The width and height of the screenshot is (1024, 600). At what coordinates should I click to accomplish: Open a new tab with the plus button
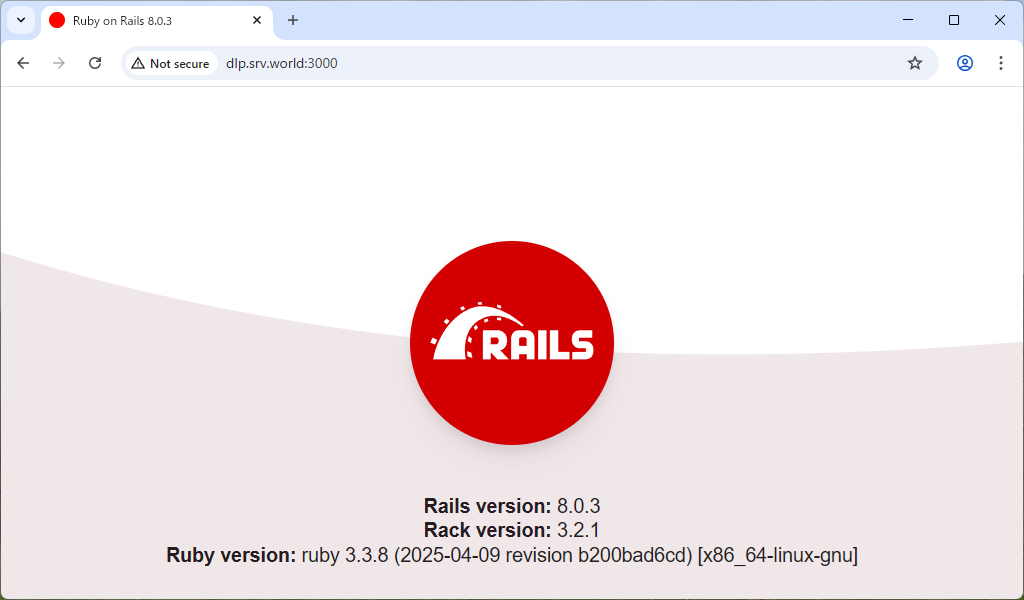click(292, 20)
